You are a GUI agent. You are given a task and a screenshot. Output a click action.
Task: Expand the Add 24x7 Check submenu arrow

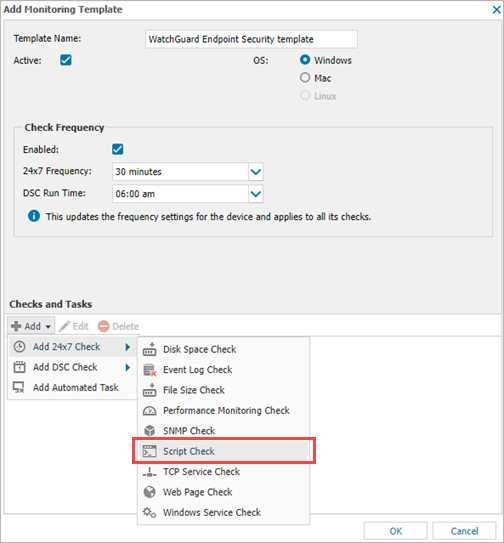[127, 347]
